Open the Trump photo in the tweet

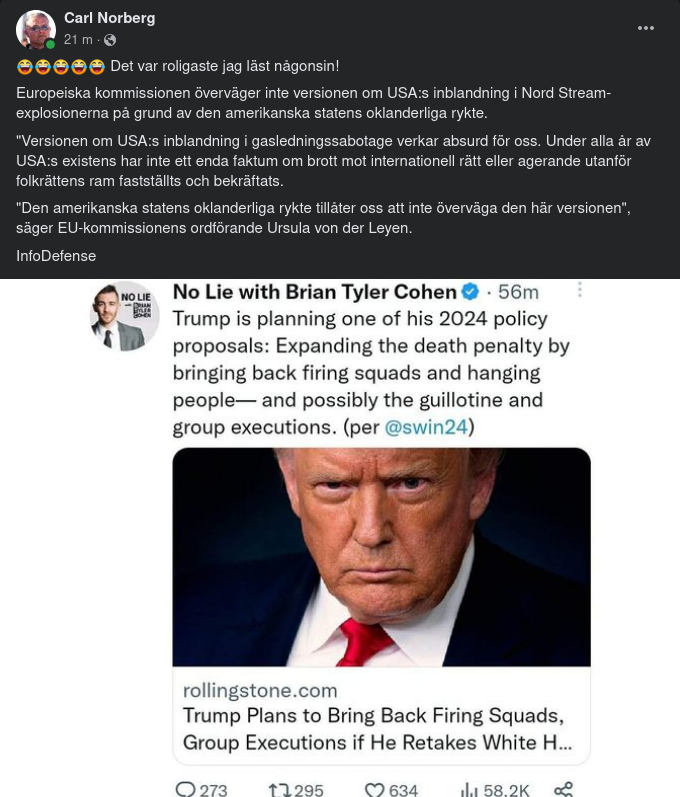click(381, 556)
